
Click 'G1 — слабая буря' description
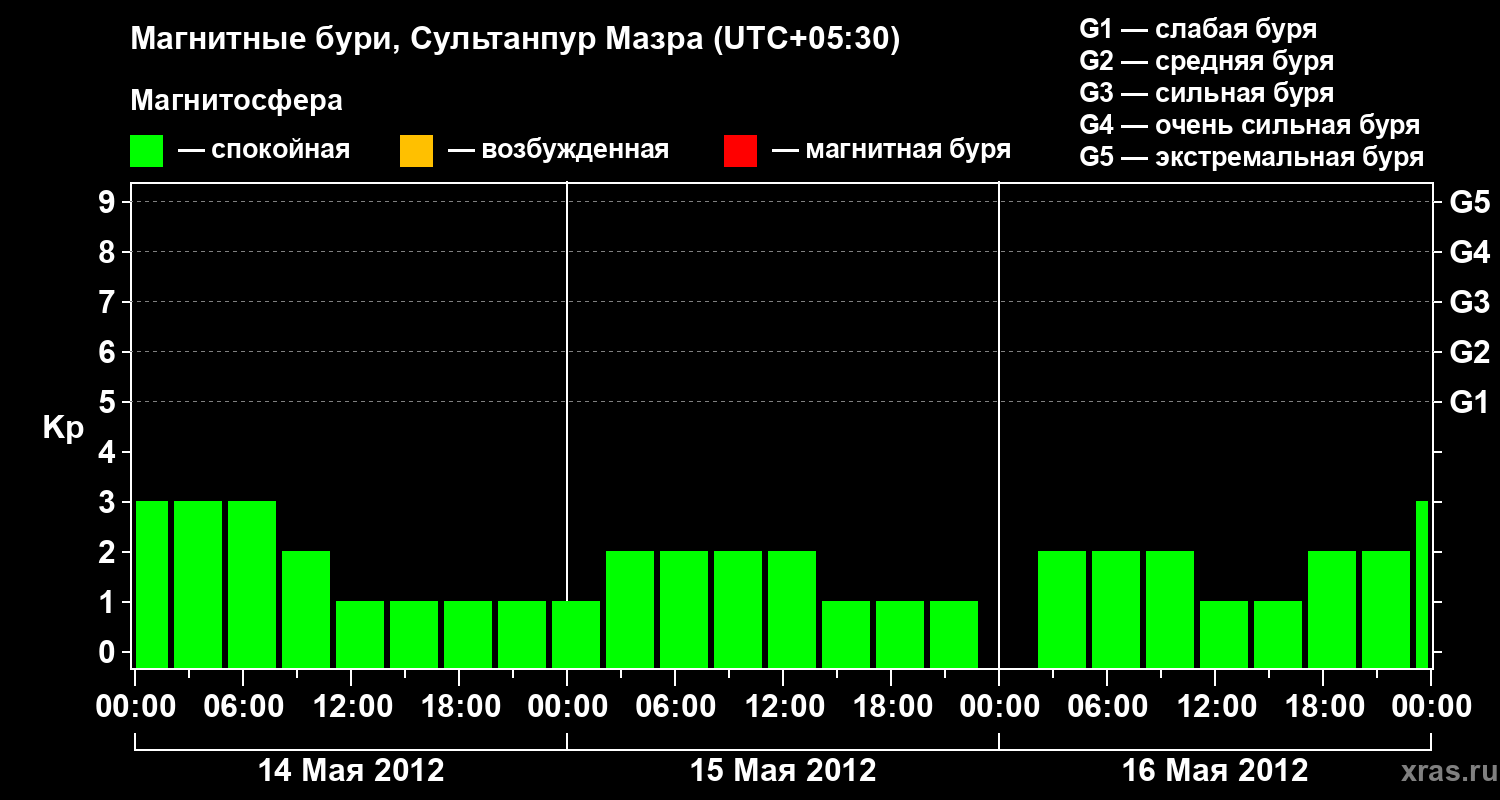(x=1198, y=29)
